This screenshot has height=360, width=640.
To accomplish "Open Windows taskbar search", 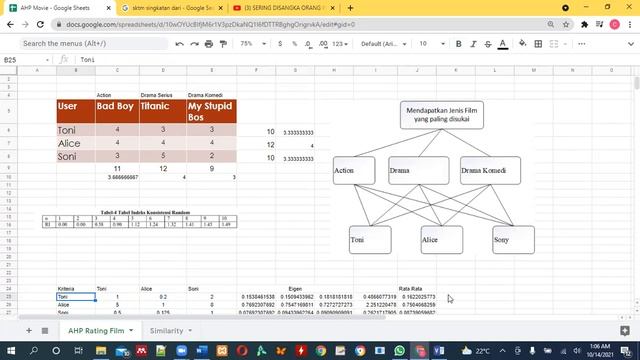I will coord(34,351).
